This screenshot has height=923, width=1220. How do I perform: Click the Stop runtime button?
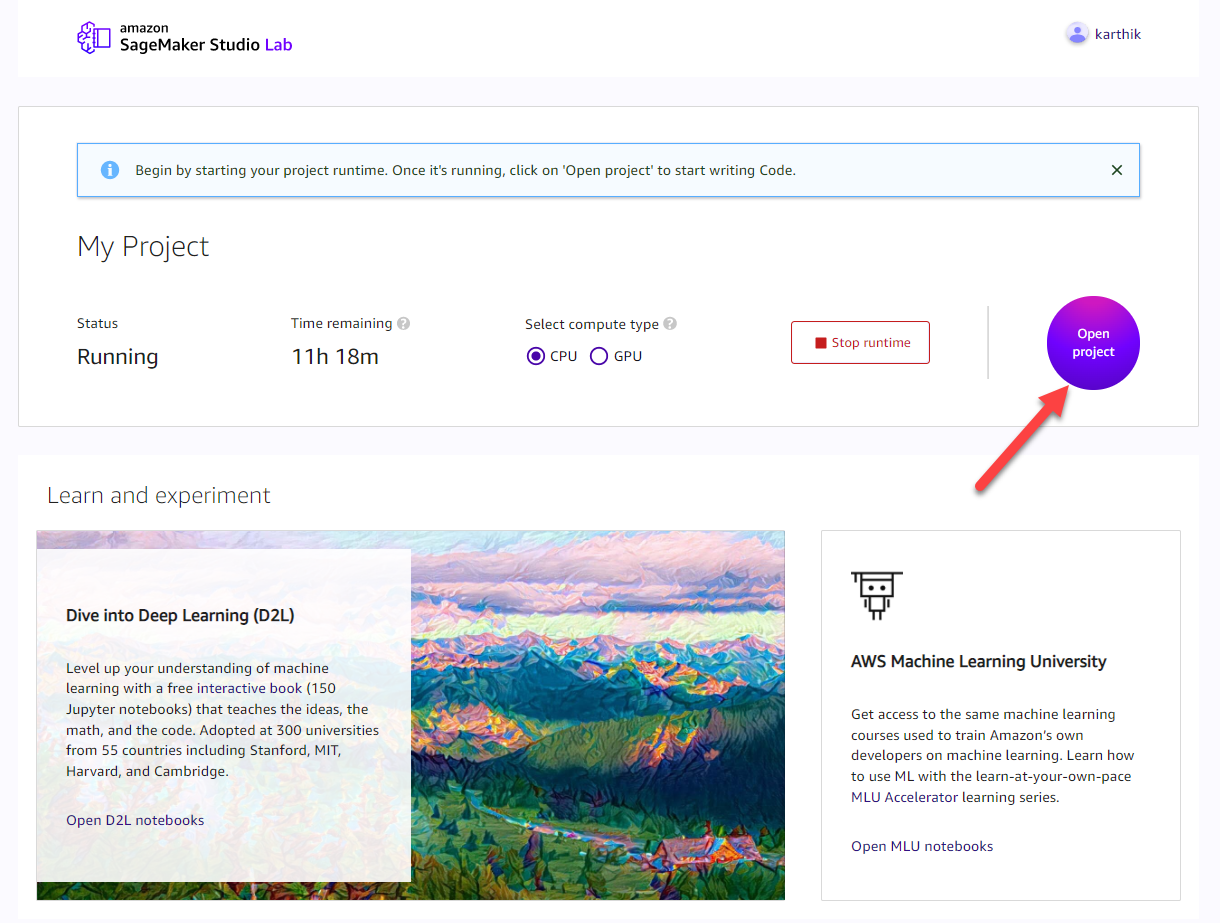pyautogui.click(x=860, y=342)
